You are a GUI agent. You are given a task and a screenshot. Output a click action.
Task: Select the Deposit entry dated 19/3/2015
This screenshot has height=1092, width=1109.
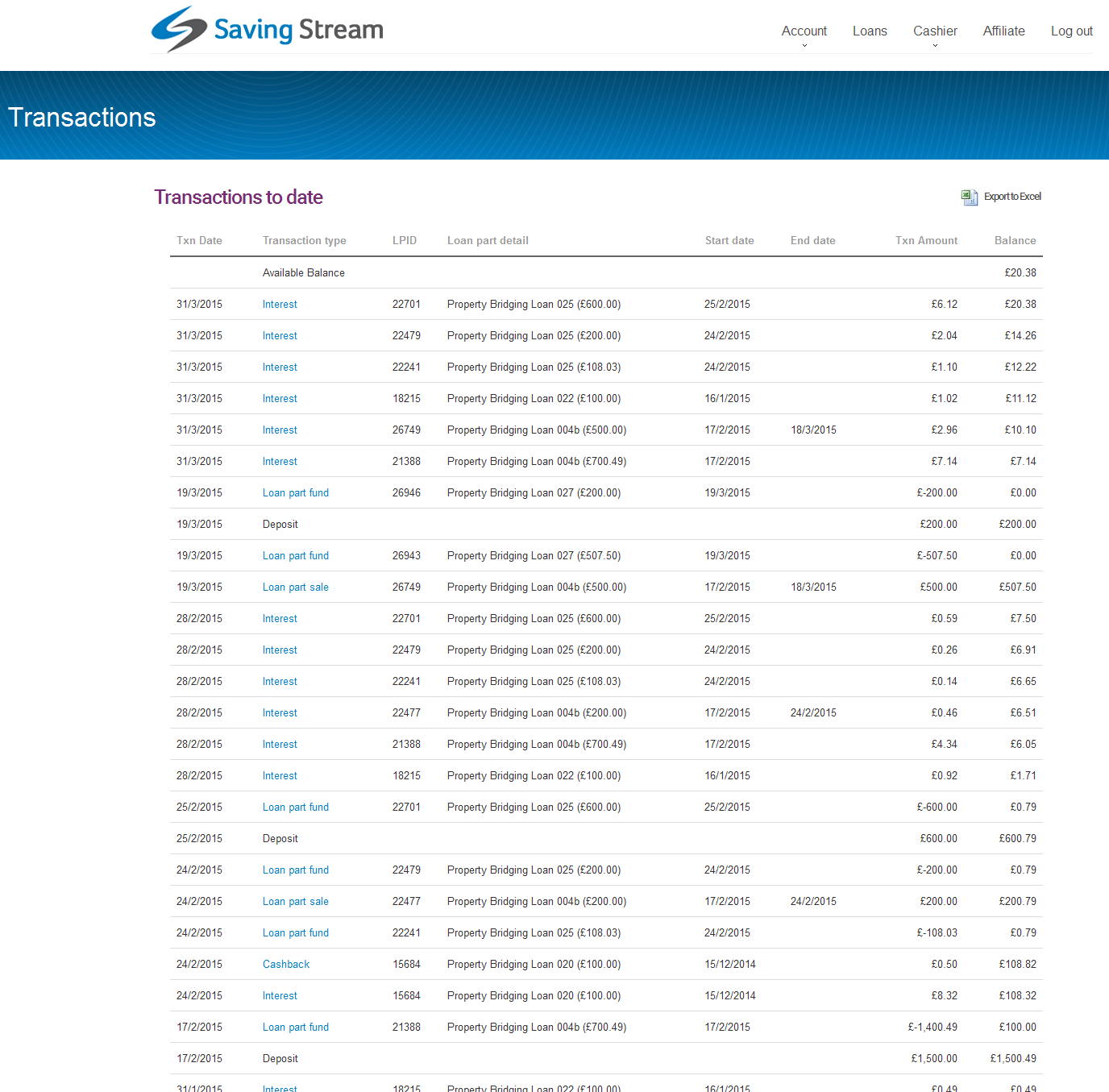280,524
